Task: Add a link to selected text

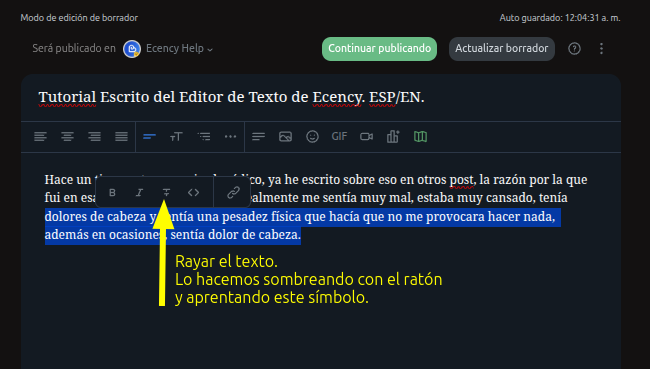Action: click(x=233, y=192)
